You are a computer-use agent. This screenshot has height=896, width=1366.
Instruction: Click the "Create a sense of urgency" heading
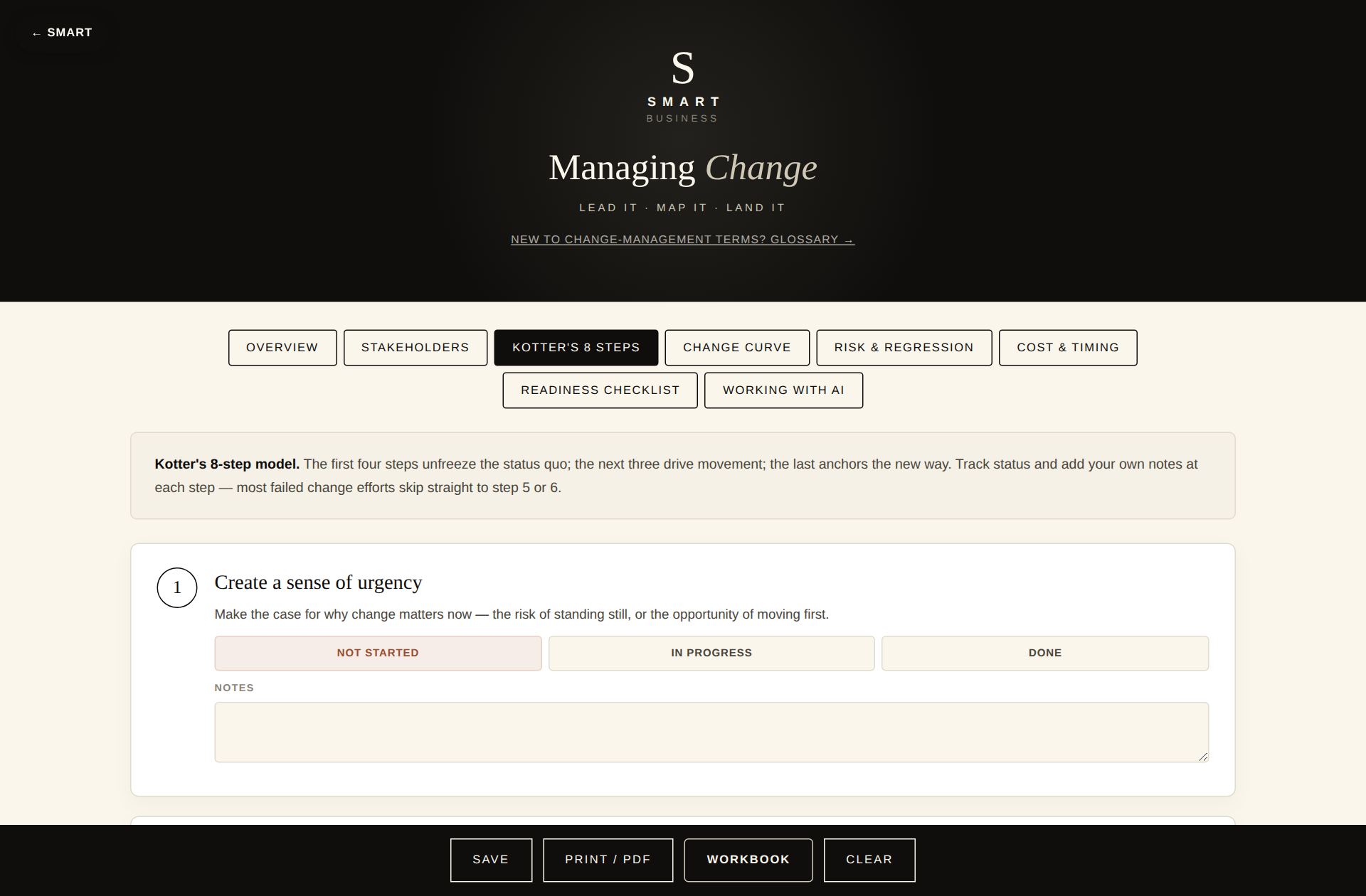318,582
